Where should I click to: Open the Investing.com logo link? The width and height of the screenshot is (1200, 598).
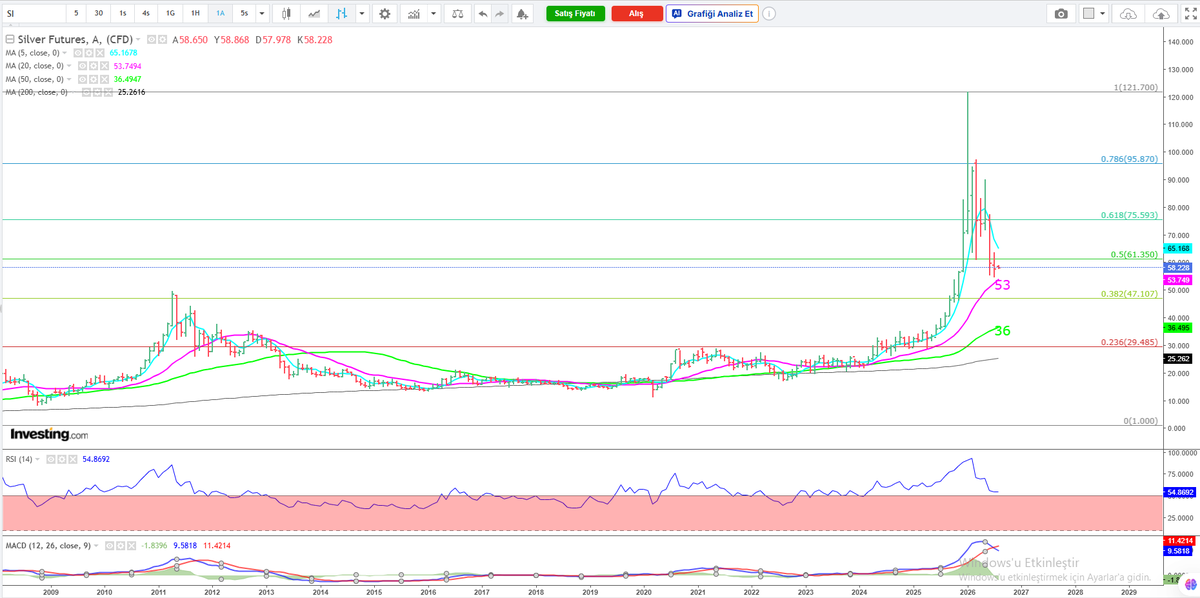pos(49,435)
